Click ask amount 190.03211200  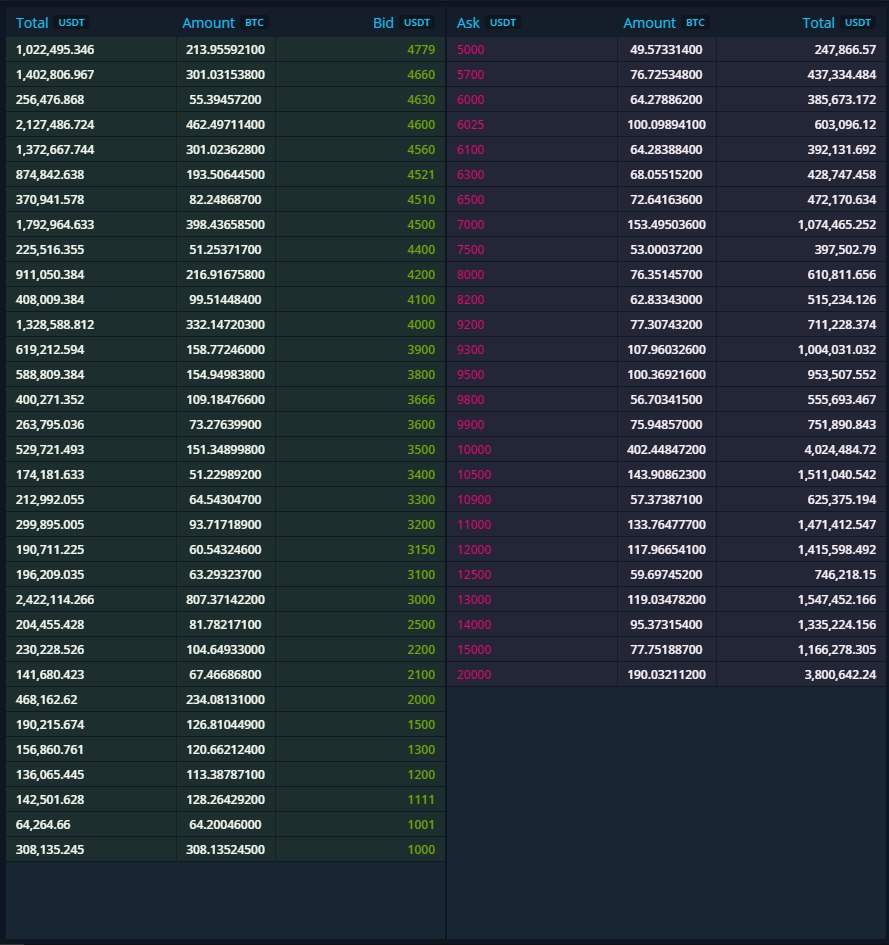pyautogui.click(x=666, y=674)
